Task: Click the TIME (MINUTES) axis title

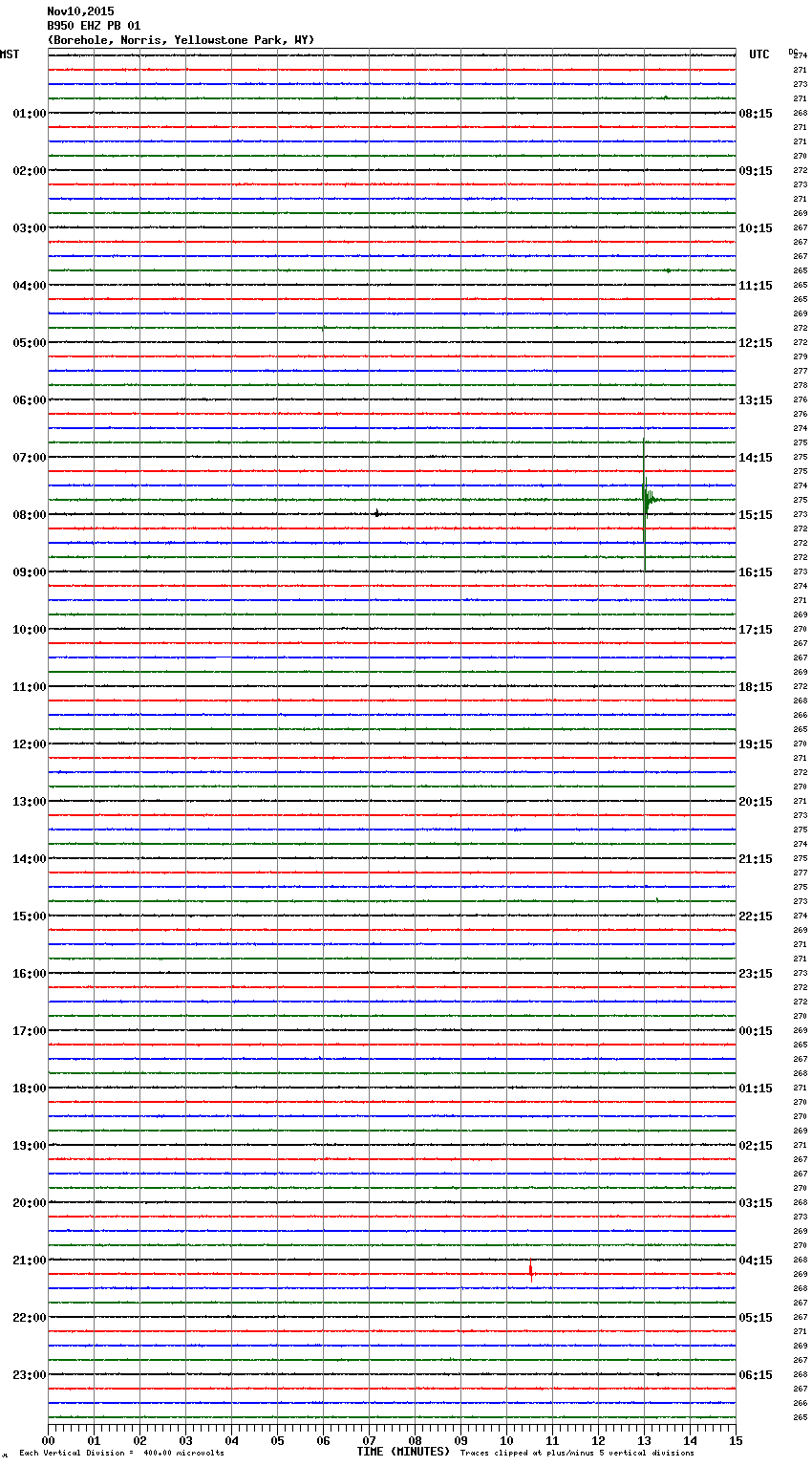Action: (x=403, y=1452)
